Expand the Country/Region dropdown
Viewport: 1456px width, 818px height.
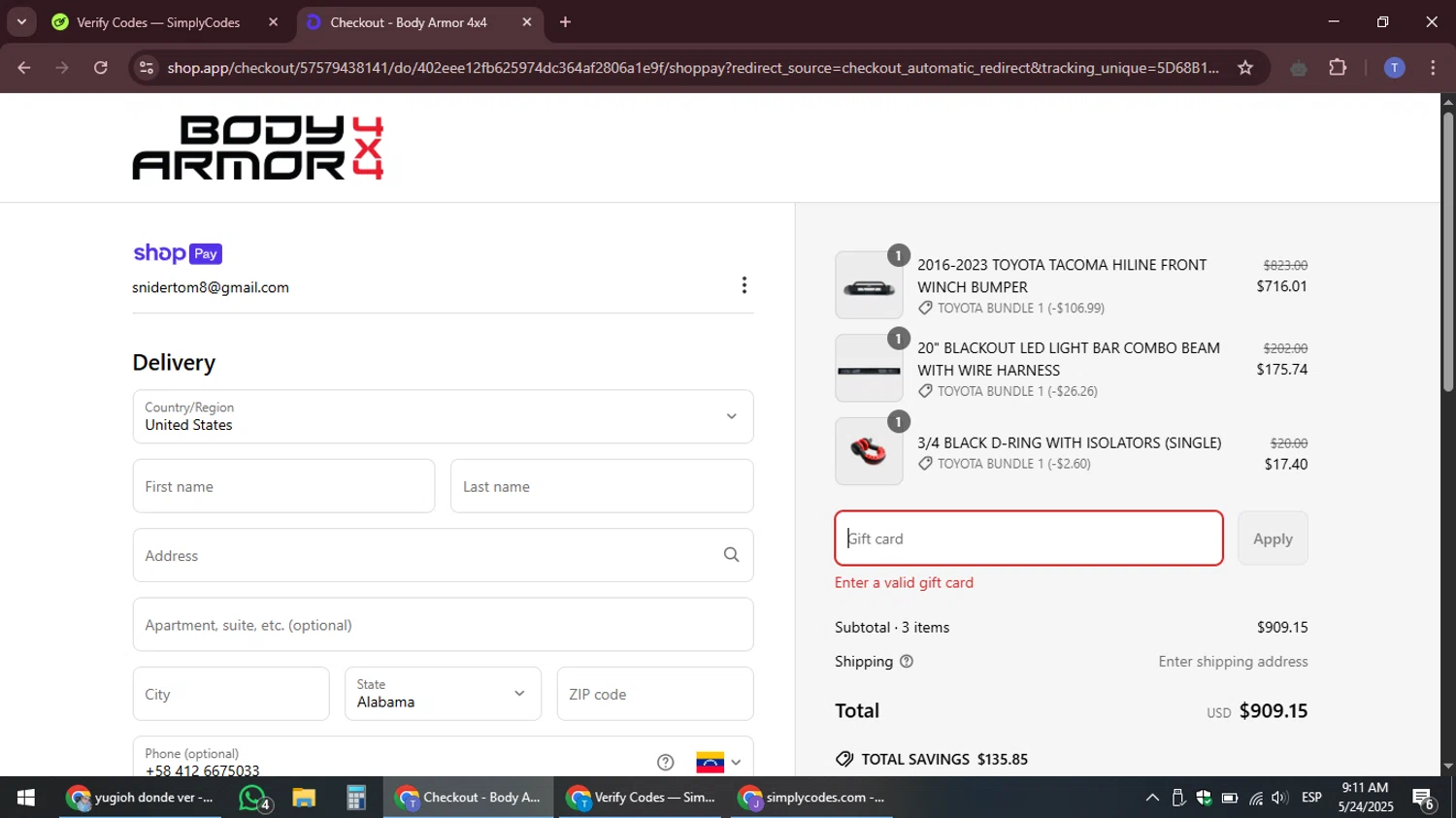coord(443,416)
